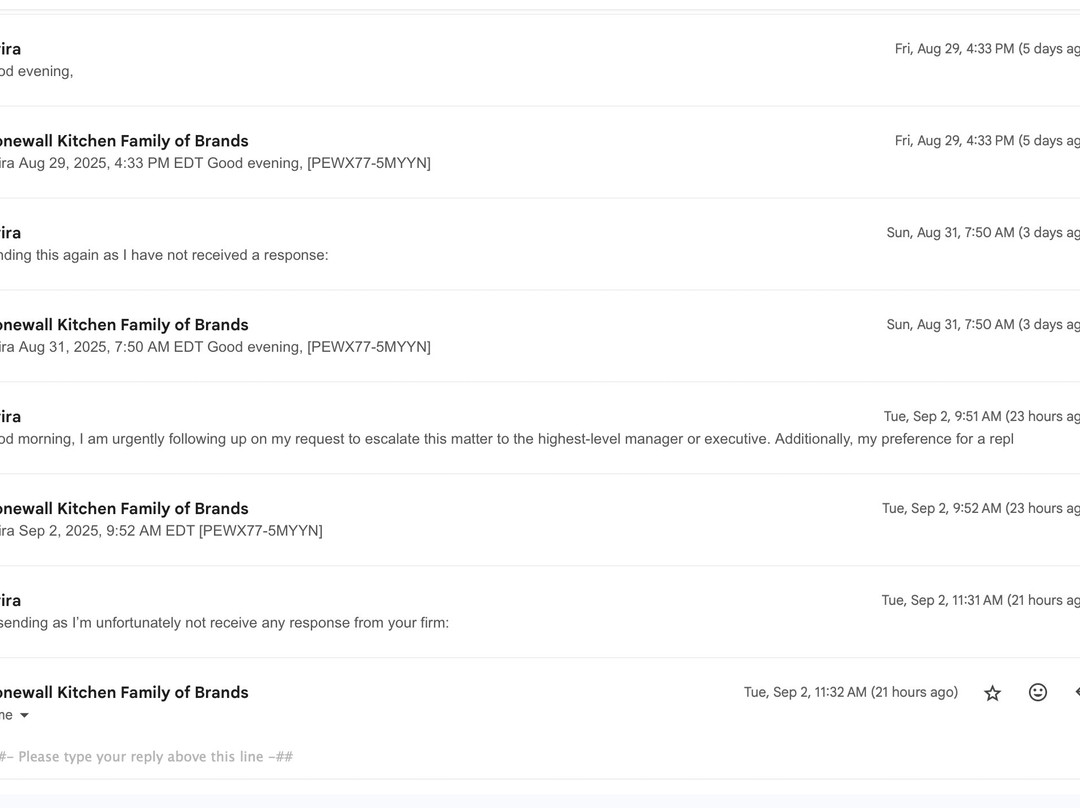Open the recipient details dropdown arrow

24,716
